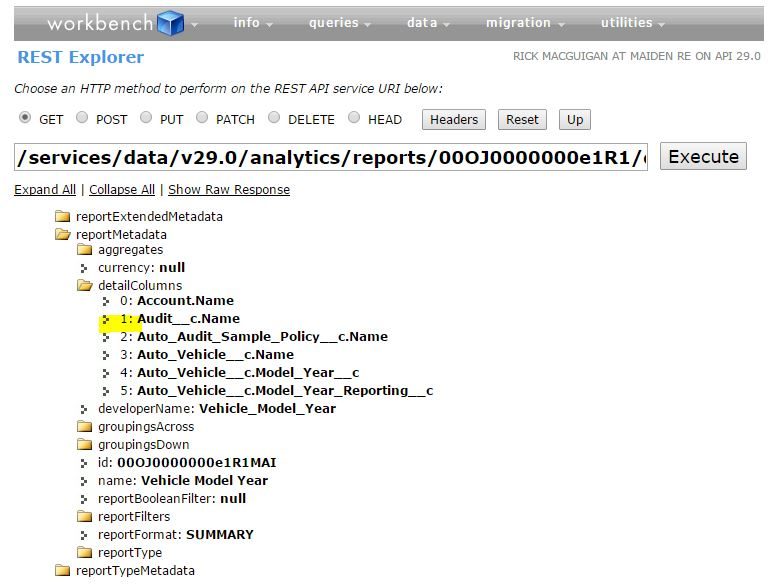Open the workbench logo dropdown arrow
Screen dimensions: 776x587
[x=194, y=24]
